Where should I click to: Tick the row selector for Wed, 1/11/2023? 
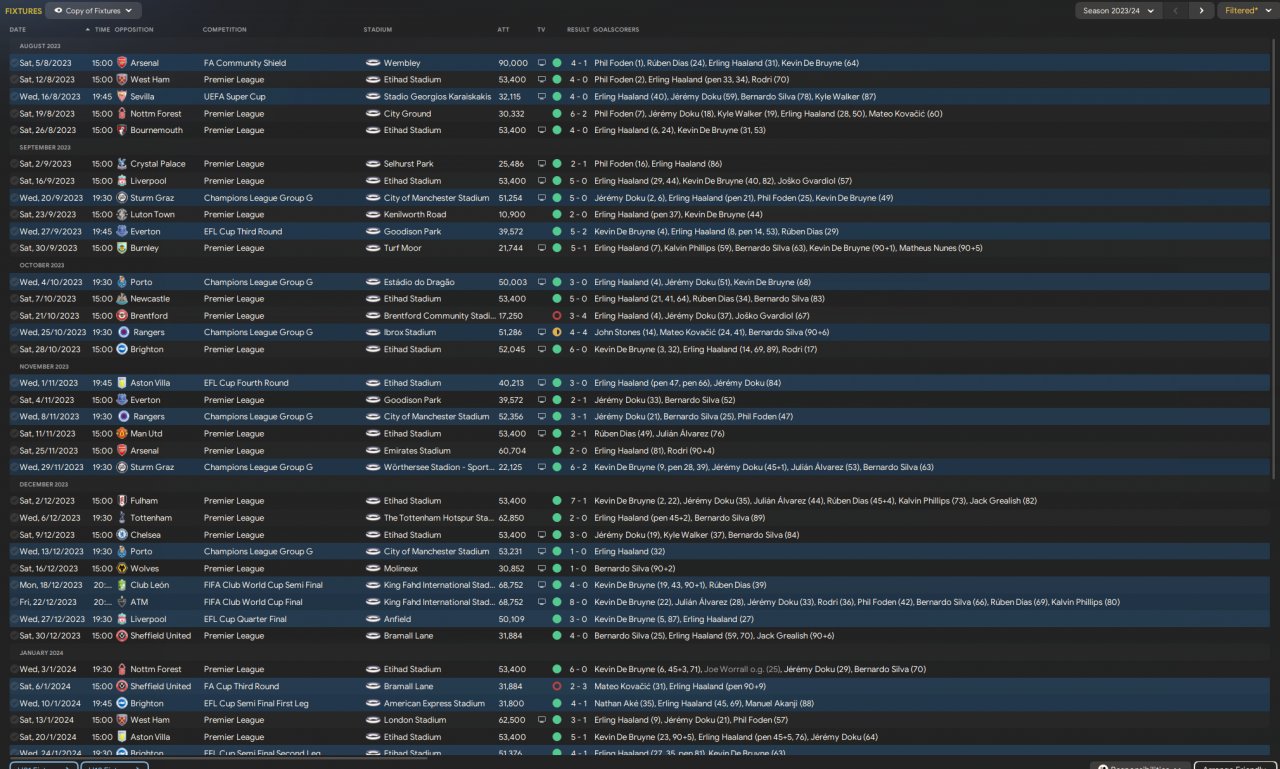point(14,383)
